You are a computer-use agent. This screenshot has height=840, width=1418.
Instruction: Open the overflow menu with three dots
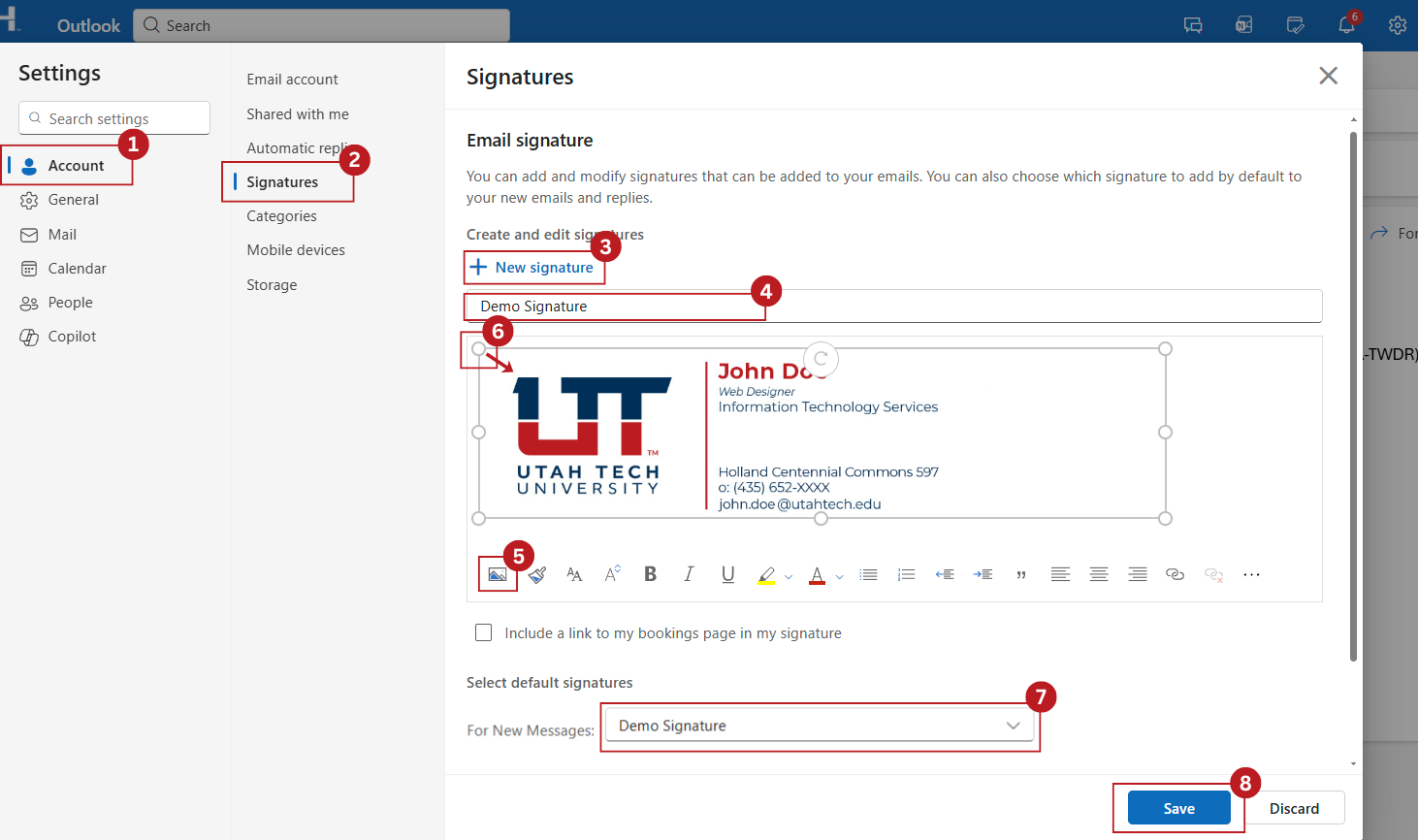[x=1251, y=573]
